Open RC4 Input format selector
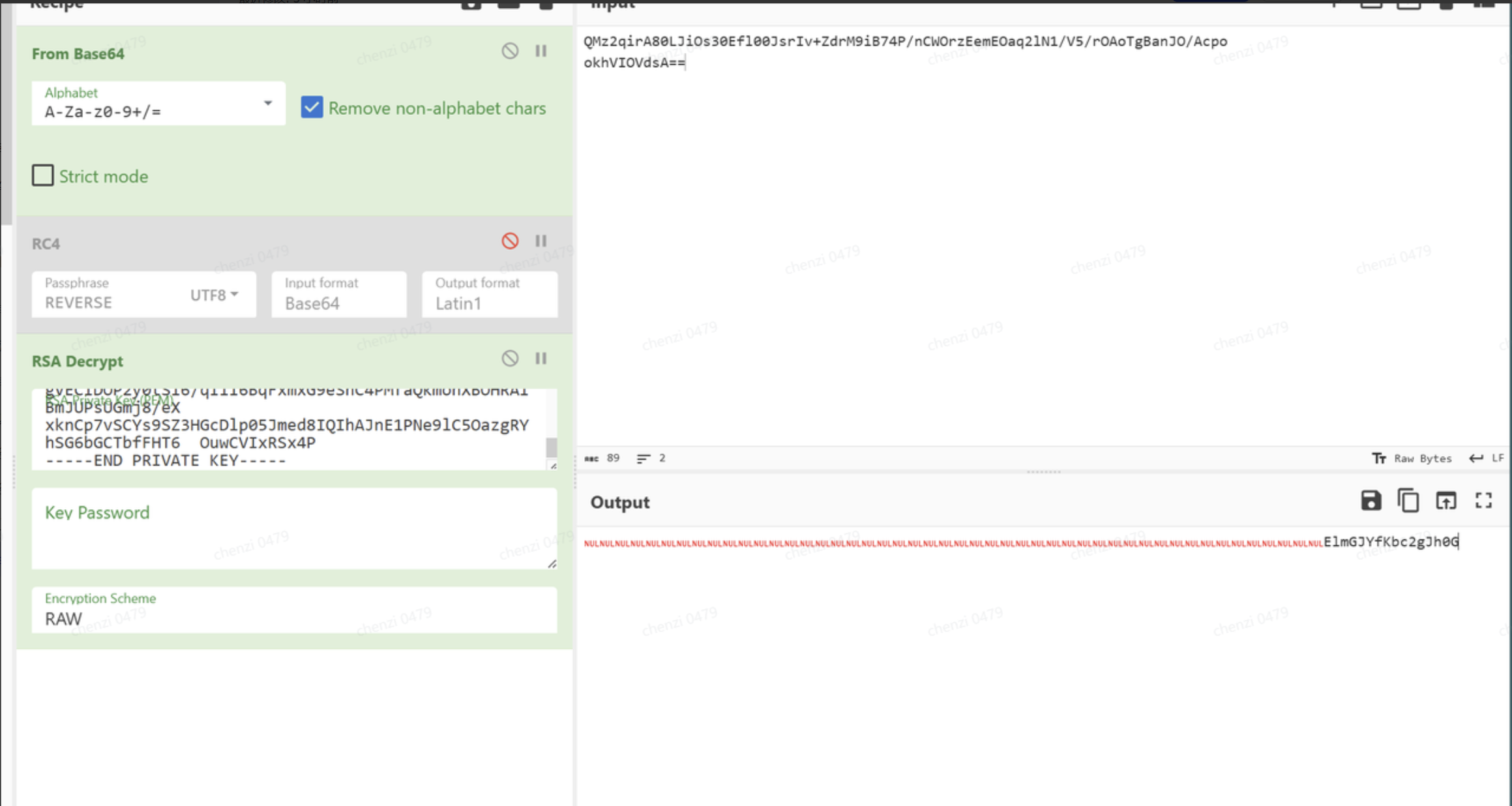The image size is (1512, 806). point(339,295)
